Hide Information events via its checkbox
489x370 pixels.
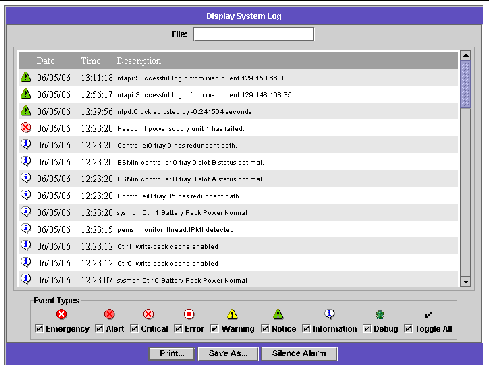click(306, 329)
